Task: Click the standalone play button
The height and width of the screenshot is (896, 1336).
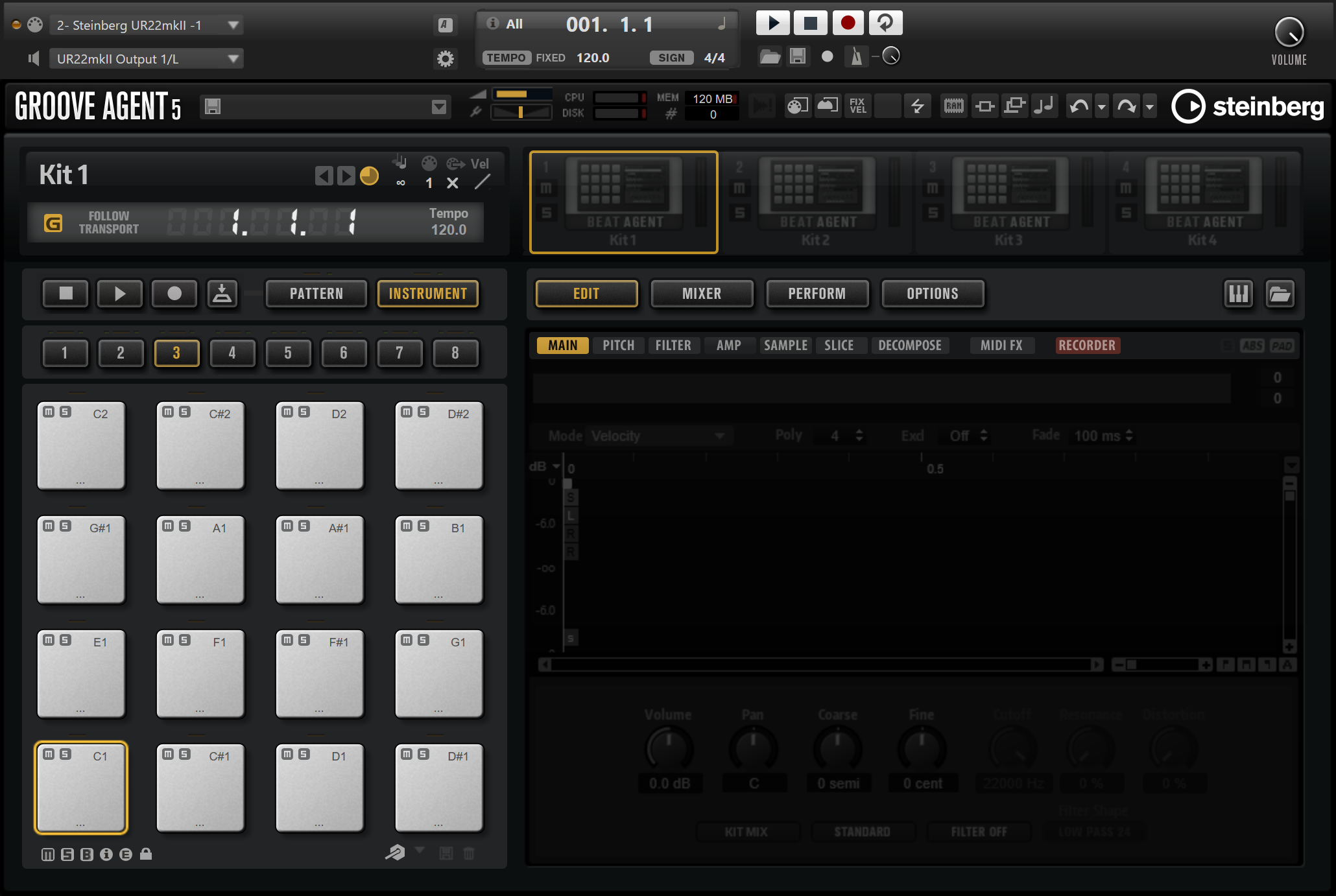Action: (772, 23)
